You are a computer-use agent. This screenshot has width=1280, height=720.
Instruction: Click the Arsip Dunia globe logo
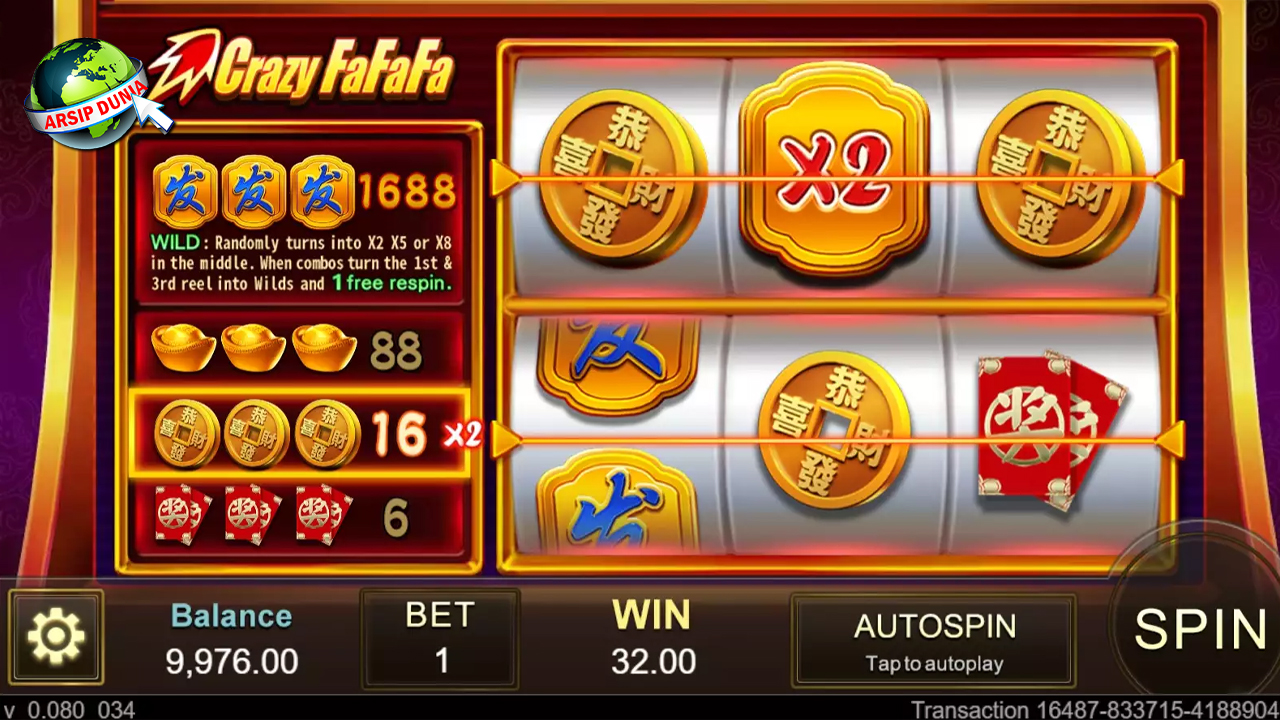92,92
